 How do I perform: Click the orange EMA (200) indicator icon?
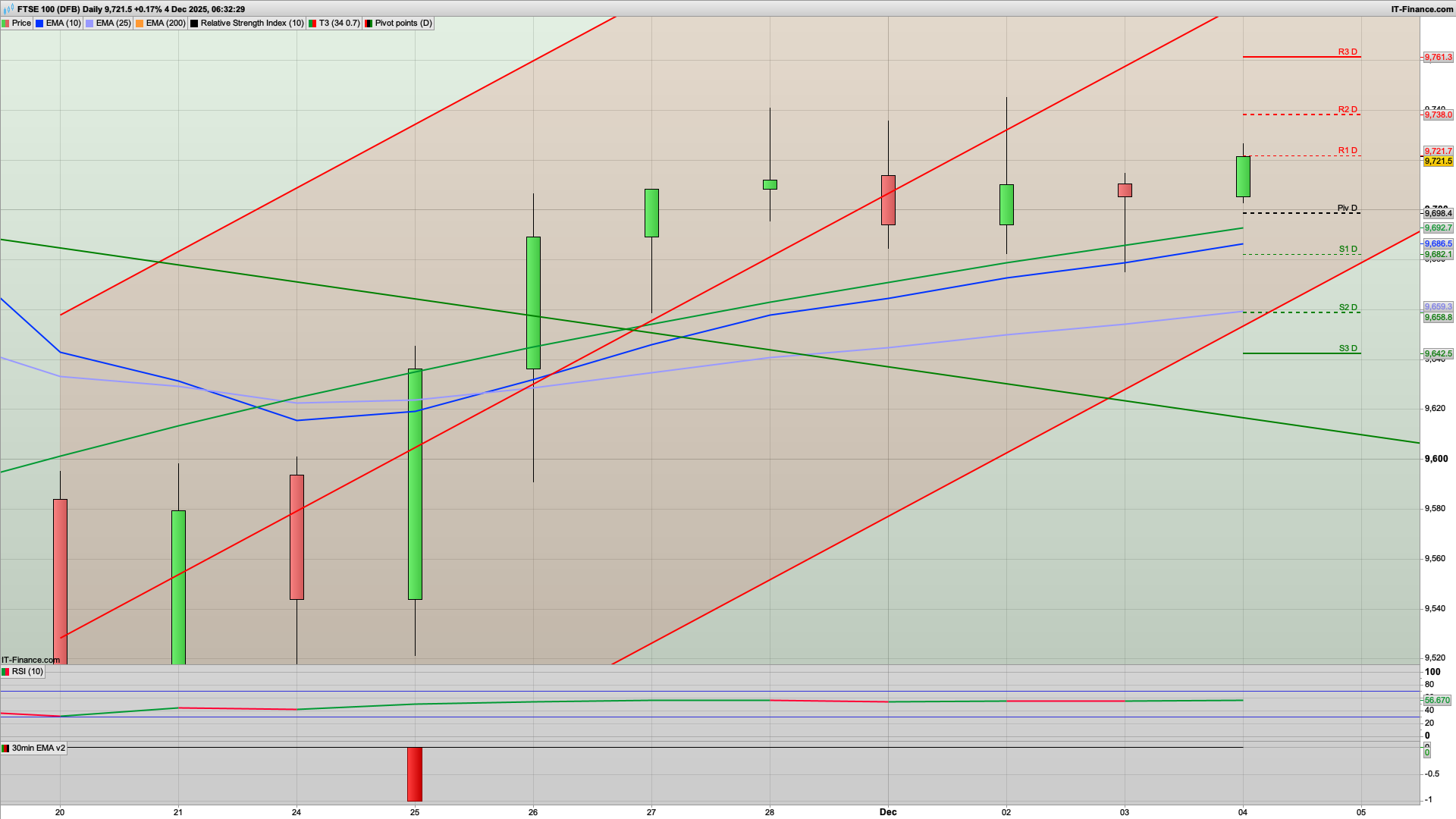tap(139, 23)
